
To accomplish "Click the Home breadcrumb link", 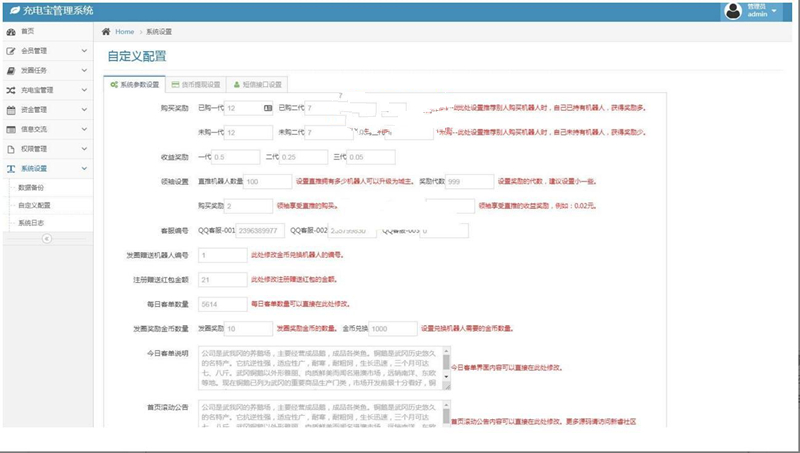I will click(123, 32).
